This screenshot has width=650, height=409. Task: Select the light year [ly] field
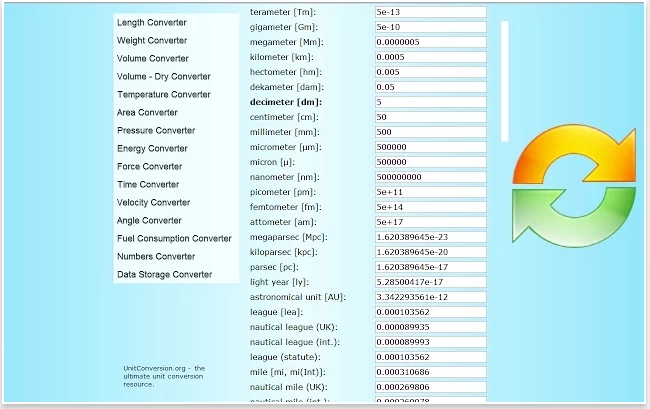tap(429, 282)
